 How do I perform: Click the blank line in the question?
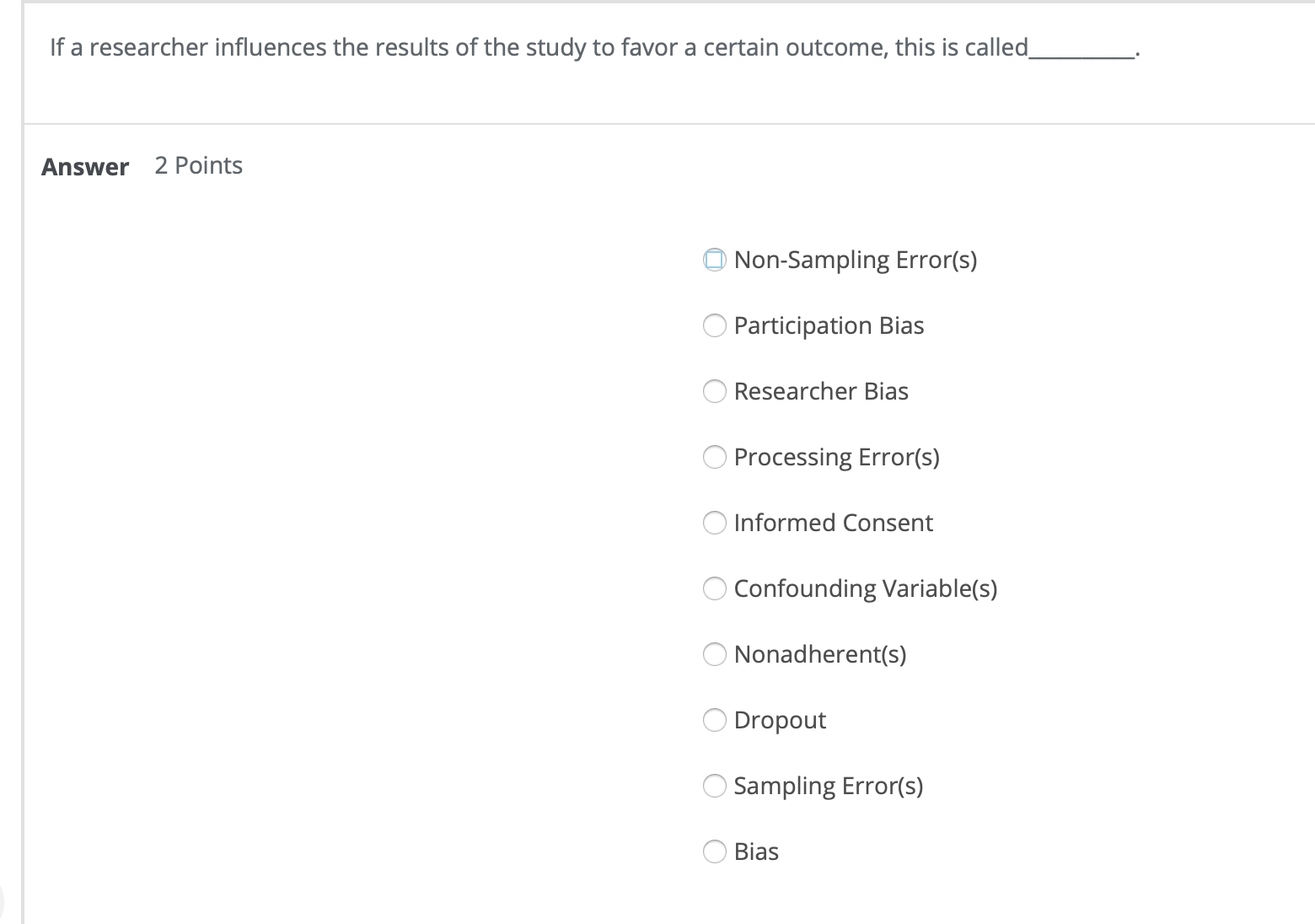click(1082, 52)
